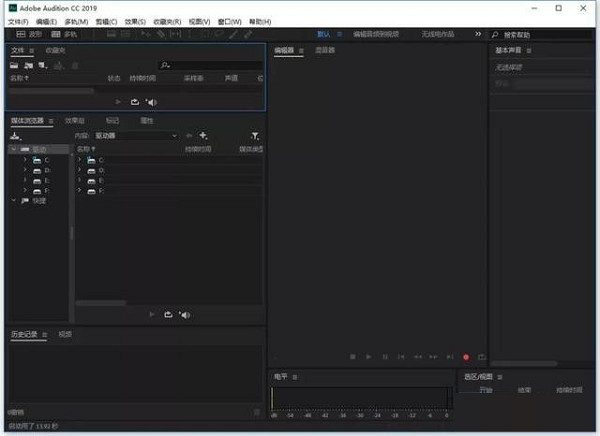Click the Stop button in transport

click(x=353, y=357)
